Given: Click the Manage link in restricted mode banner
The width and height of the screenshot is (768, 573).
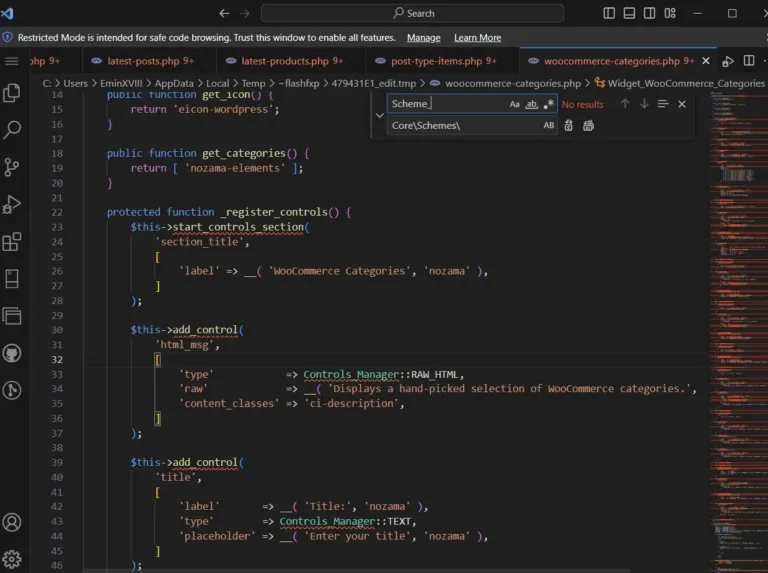Looking at the screenshot, I should pos(424,38).
